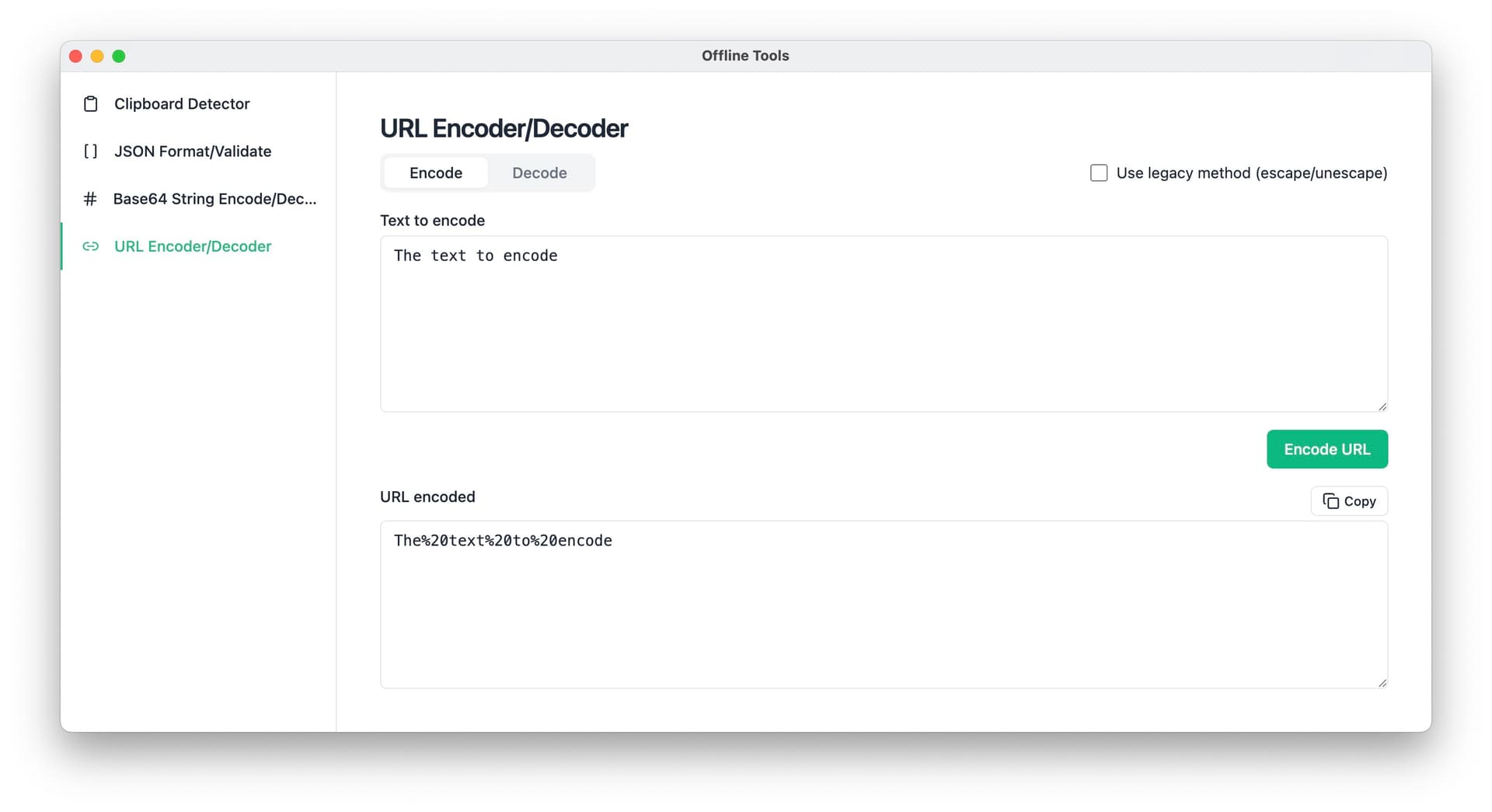This screenshot has width=1492, height=812.
Task: Click the green zoom button on the window
Action: click(x=119, y=56)
